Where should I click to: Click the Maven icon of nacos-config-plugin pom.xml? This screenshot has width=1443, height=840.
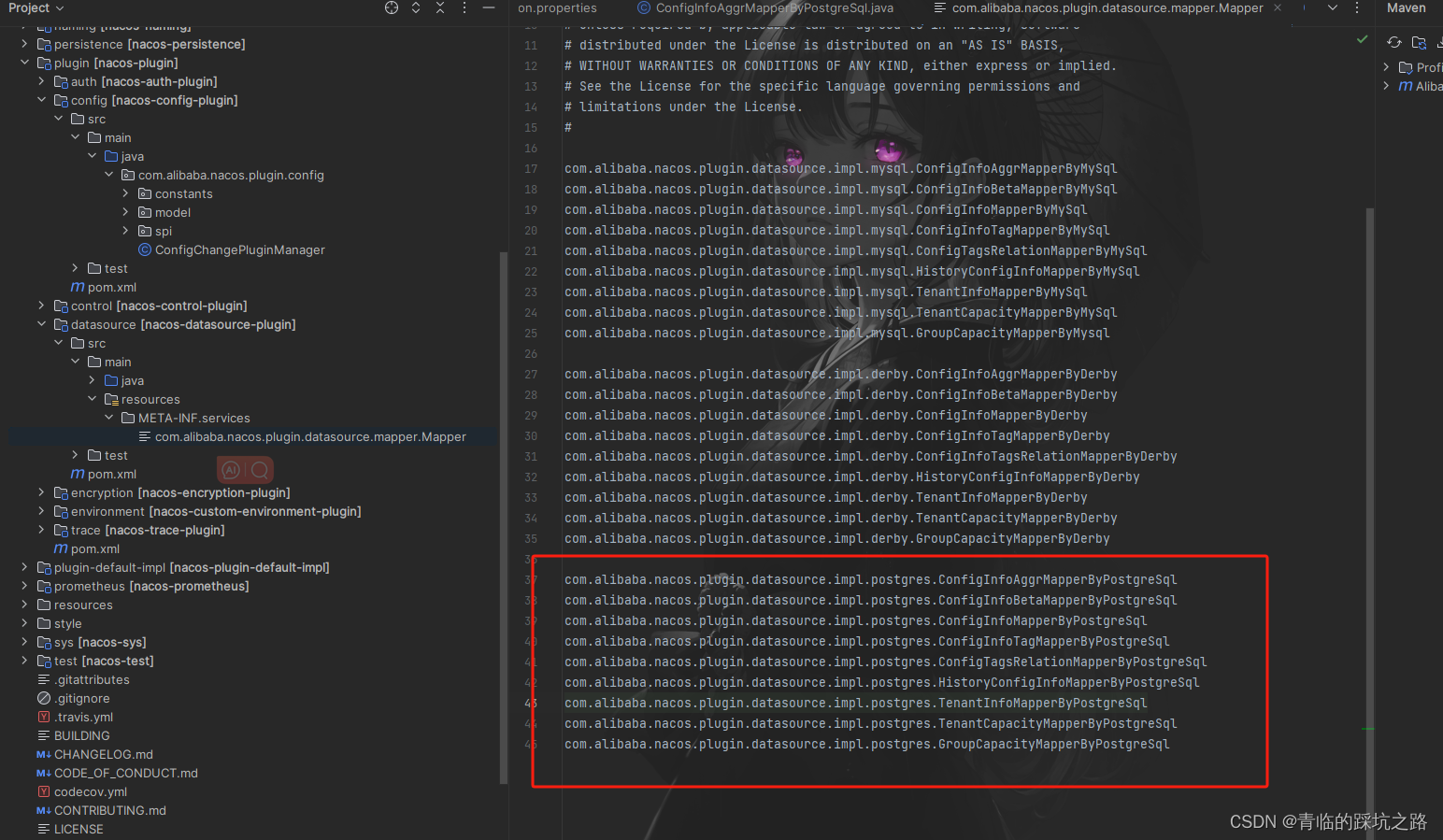[x=78, y=287]
